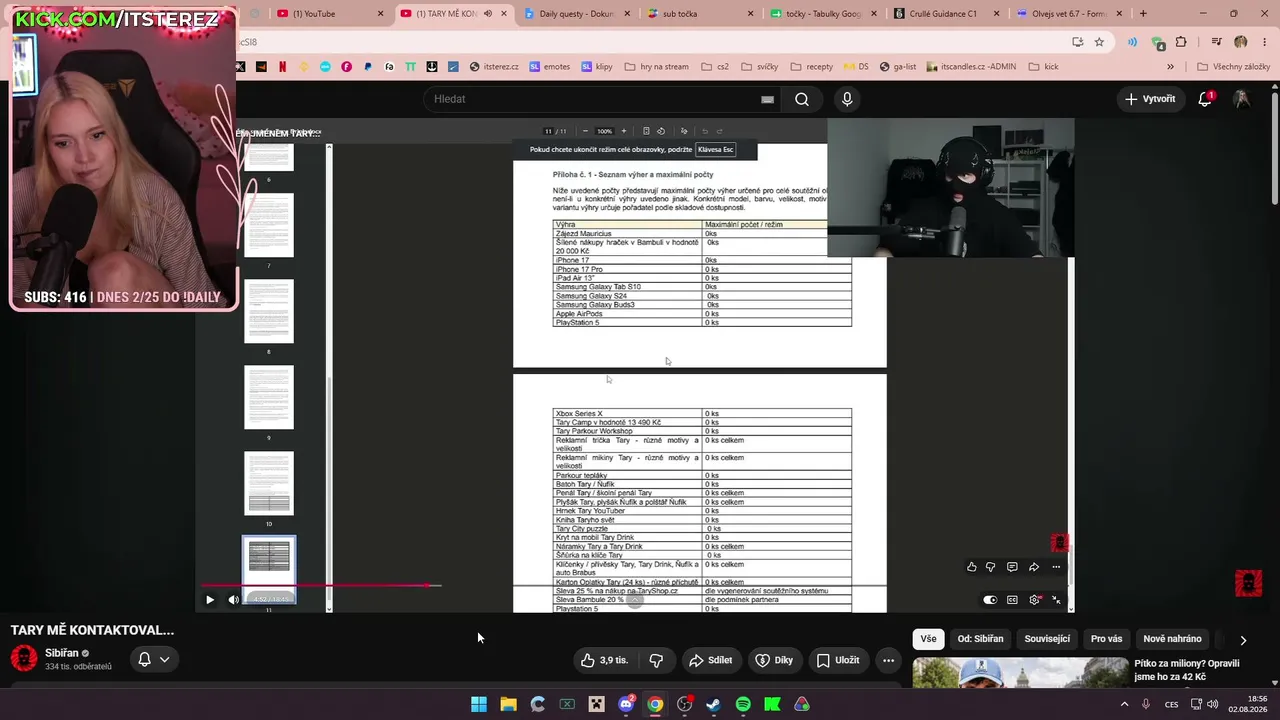Show hidden bookmarks with the double chevron
1280x720 pixels.
click(x=1171, y=67)
